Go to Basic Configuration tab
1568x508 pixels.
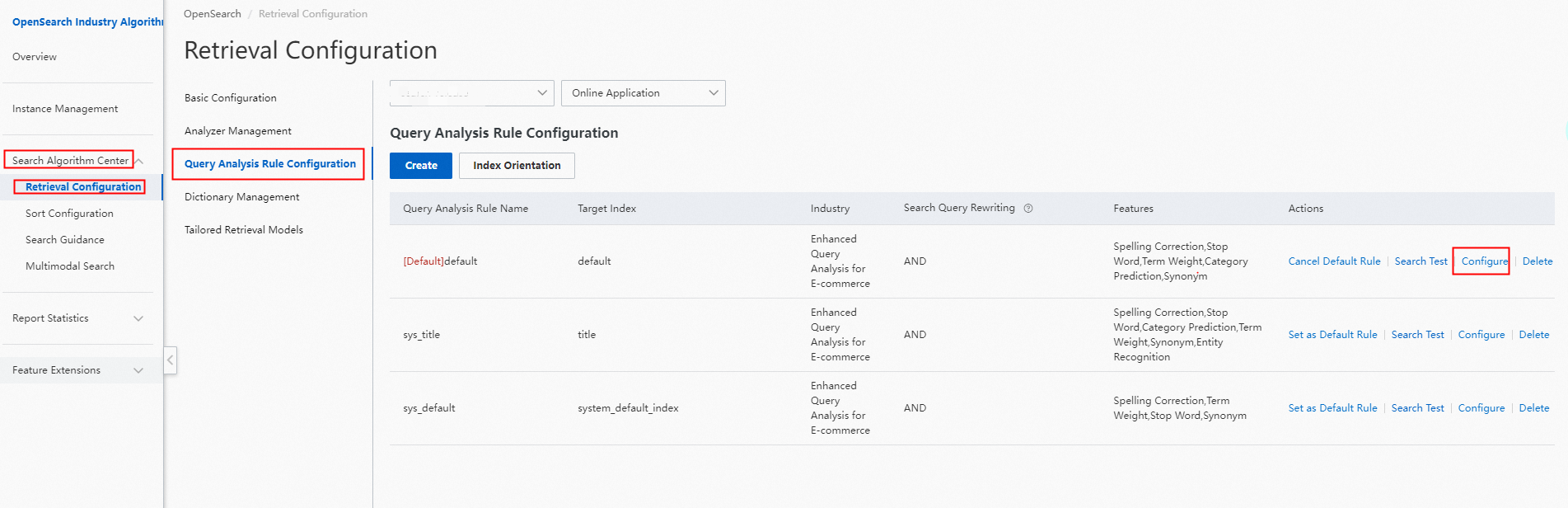click(x=230, y=98)
